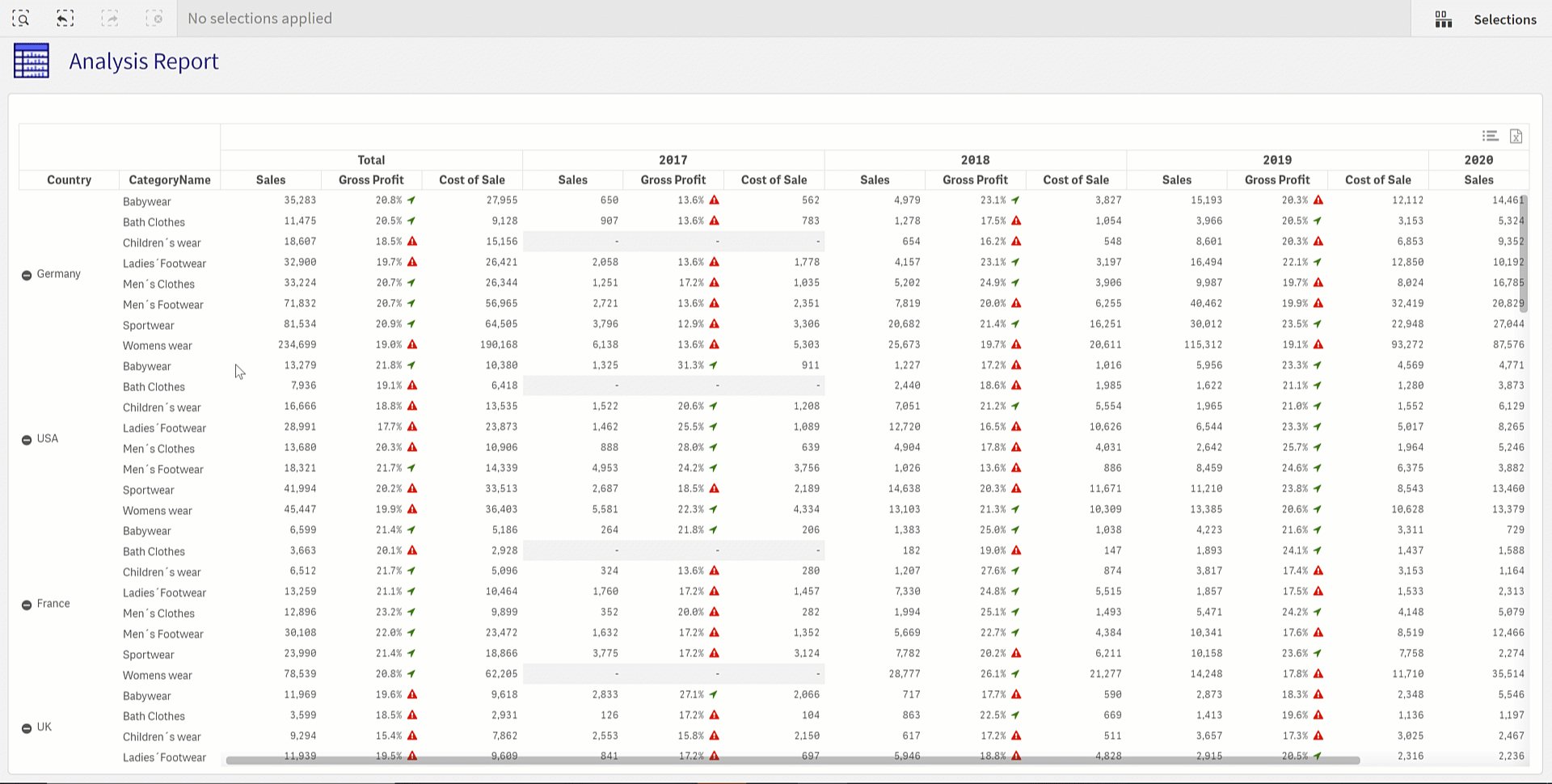The image size is (1552, 784).
Task: Click the 2018 year header
Action: (976, 160)
